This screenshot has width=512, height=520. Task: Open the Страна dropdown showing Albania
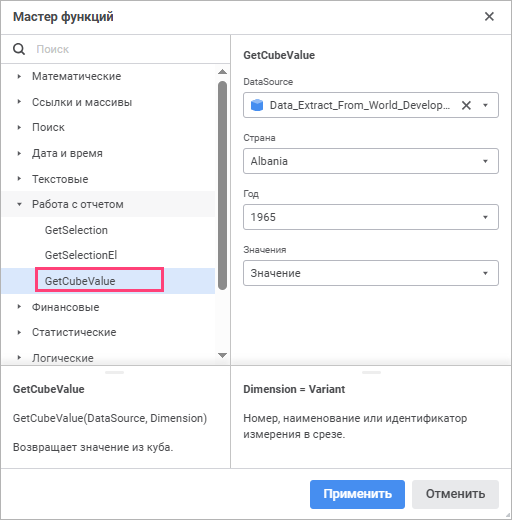pyautogui.click(x=371, y=161)
